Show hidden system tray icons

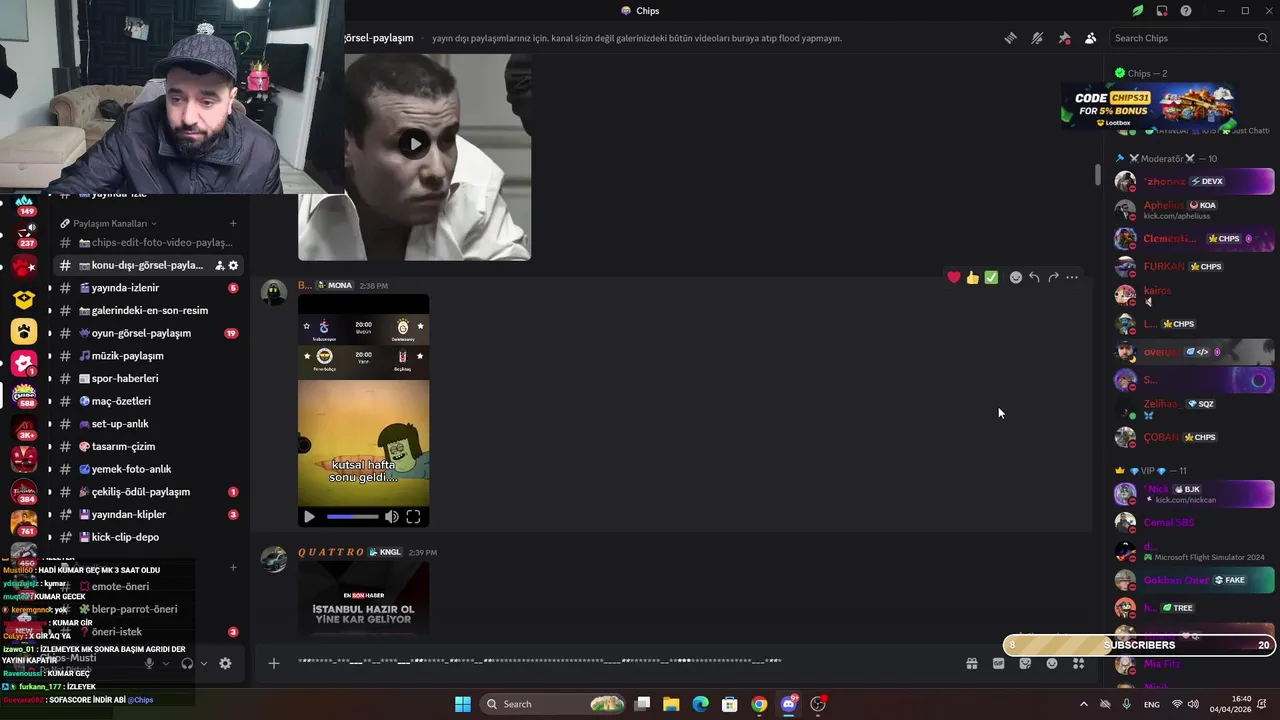click(1083, 704)
